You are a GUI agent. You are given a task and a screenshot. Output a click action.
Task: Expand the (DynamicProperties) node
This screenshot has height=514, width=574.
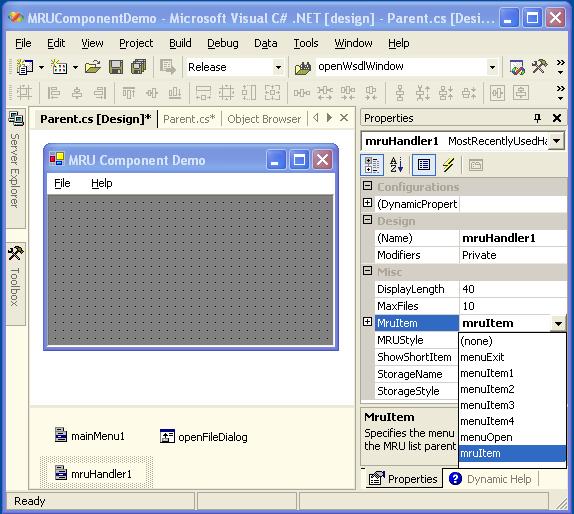pyautogui.click(x=368, y=203)
